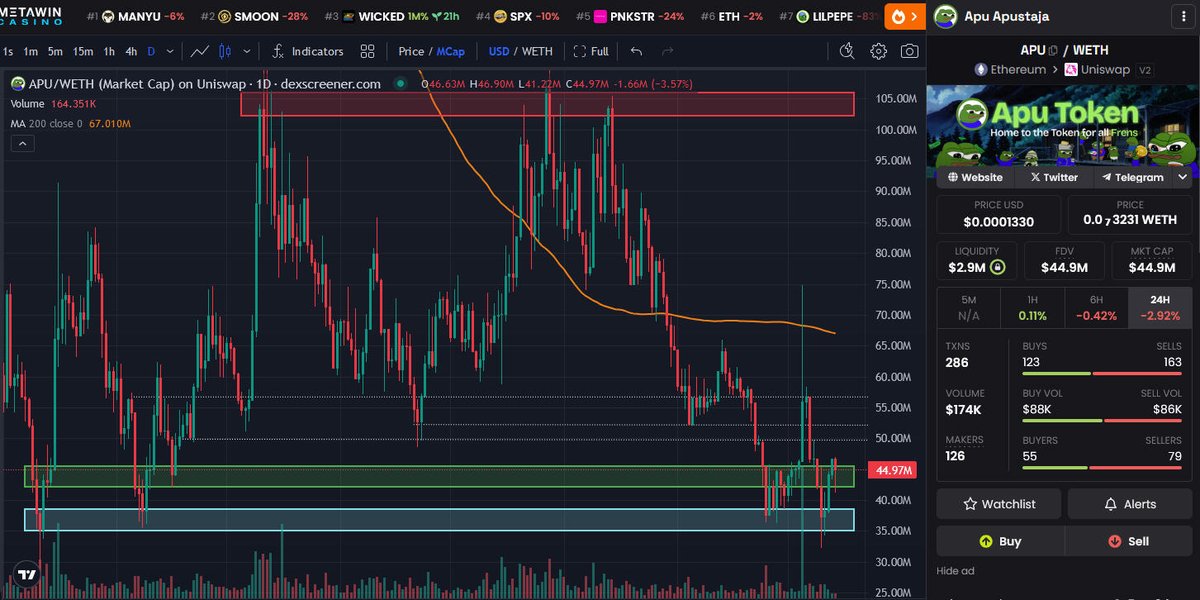Open Twitter social link
Viewport: 1200px width, 600px height.
tap(1053, 177)
